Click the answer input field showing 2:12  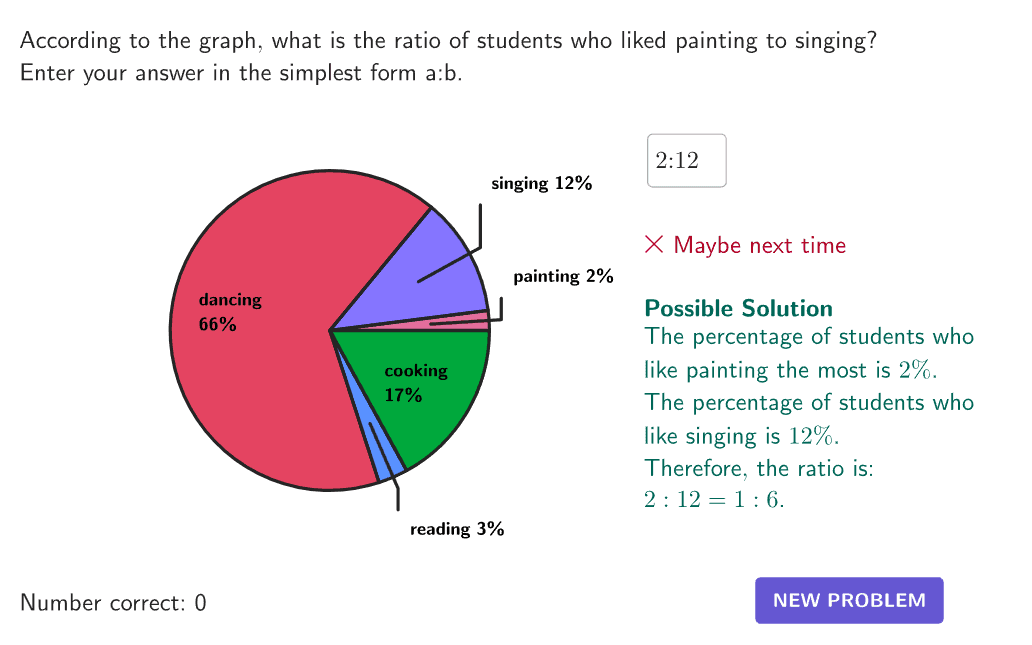(x=687, y=161)
